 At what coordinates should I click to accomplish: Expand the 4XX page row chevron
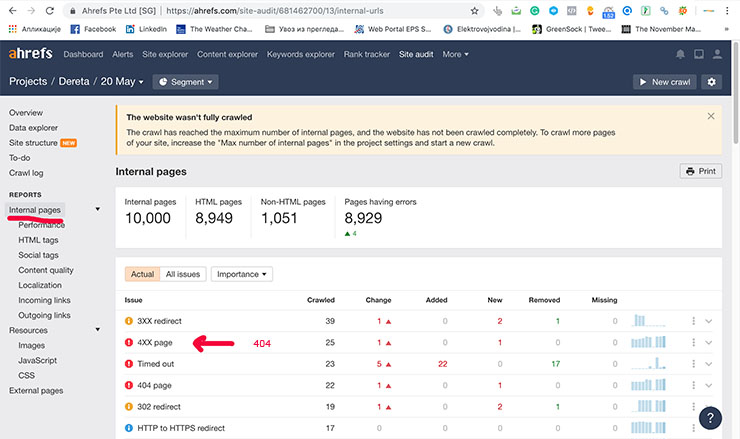coord(708,343)
